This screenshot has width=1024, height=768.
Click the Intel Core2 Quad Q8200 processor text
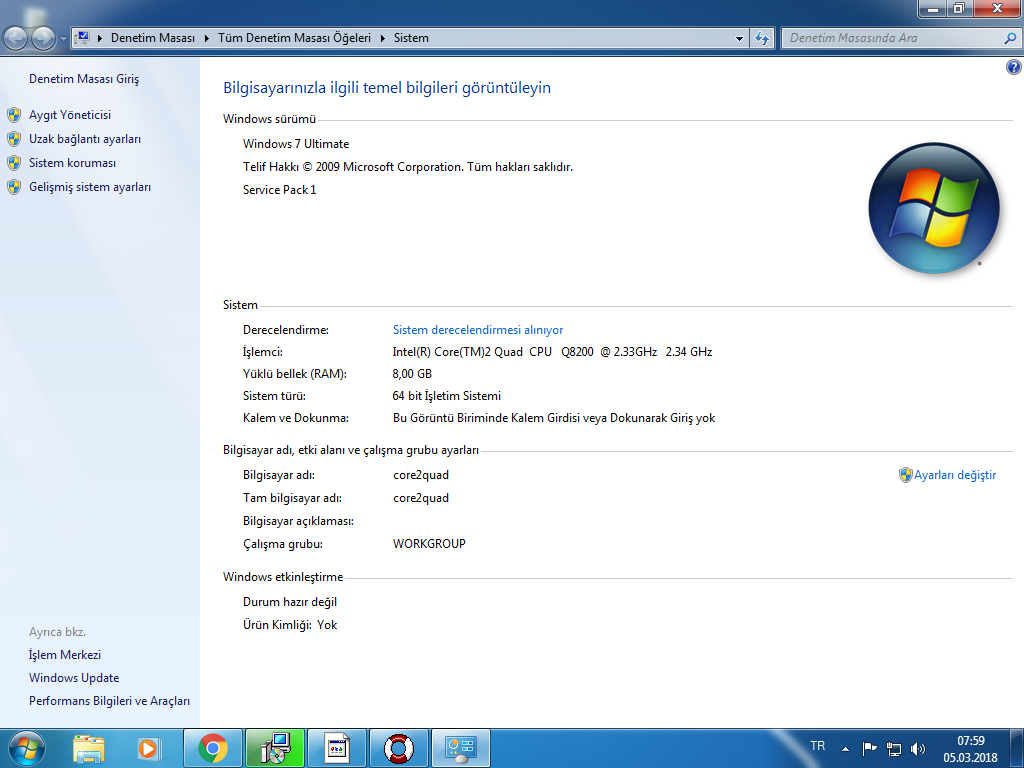point(552,351)
